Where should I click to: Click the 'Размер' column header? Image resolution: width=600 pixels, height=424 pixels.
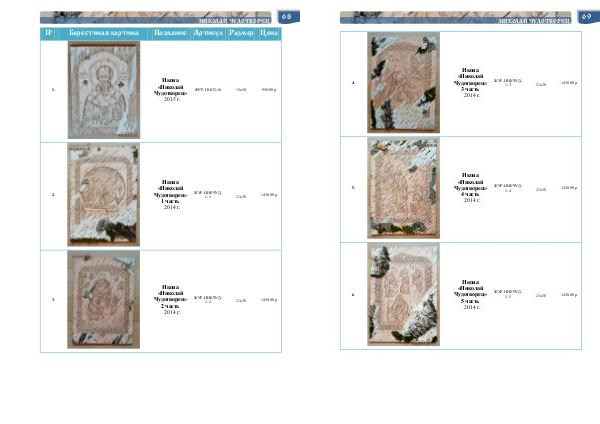[x=241, y=34]
